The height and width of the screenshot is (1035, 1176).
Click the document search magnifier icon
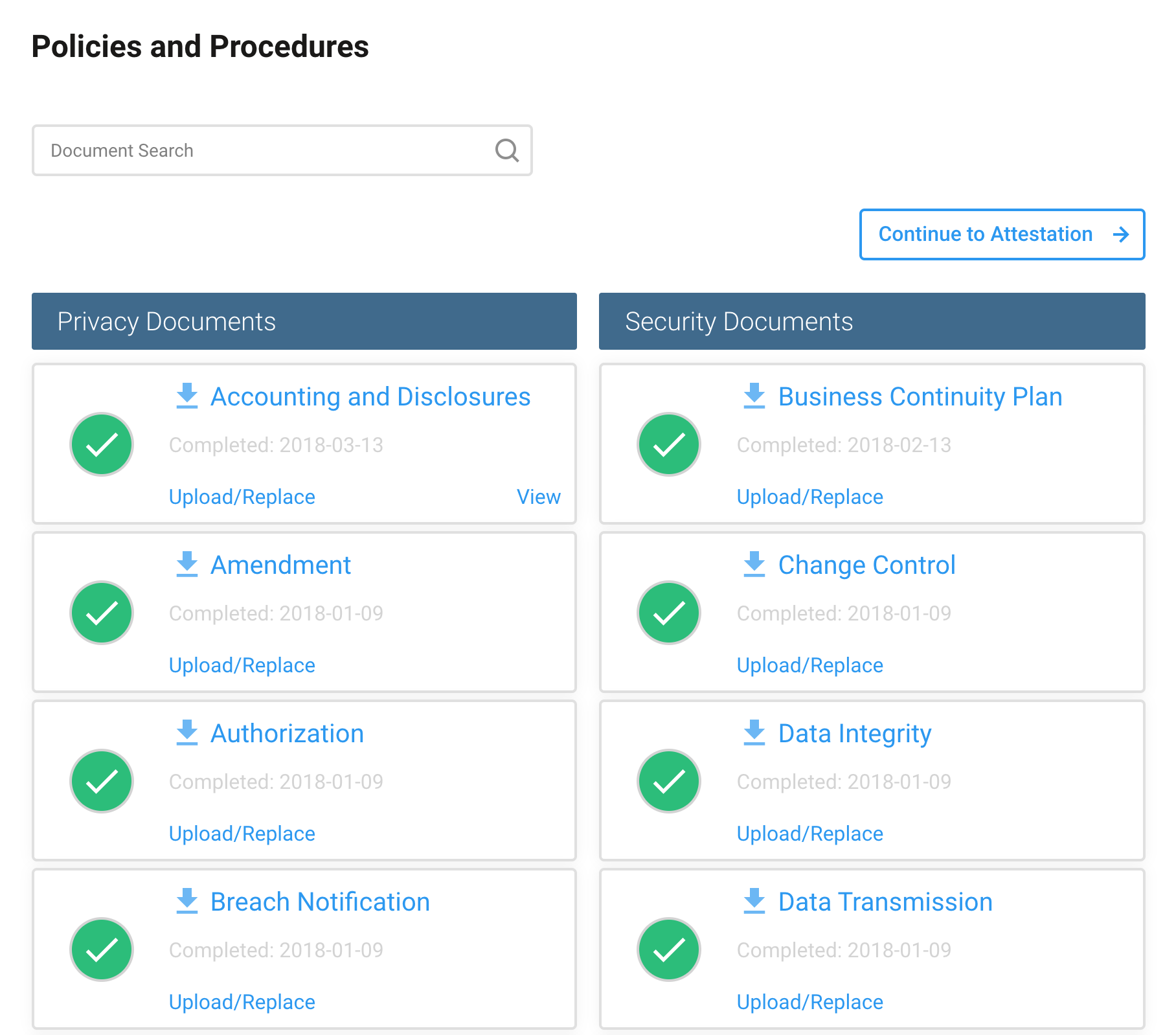point(506,150)
